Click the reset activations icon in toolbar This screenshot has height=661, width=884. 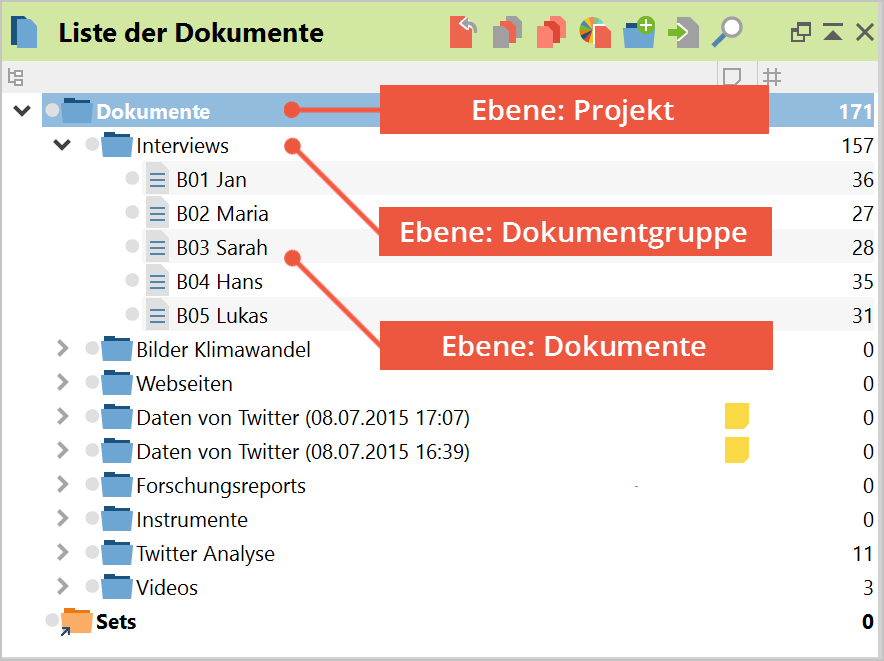tap(463, 32)
